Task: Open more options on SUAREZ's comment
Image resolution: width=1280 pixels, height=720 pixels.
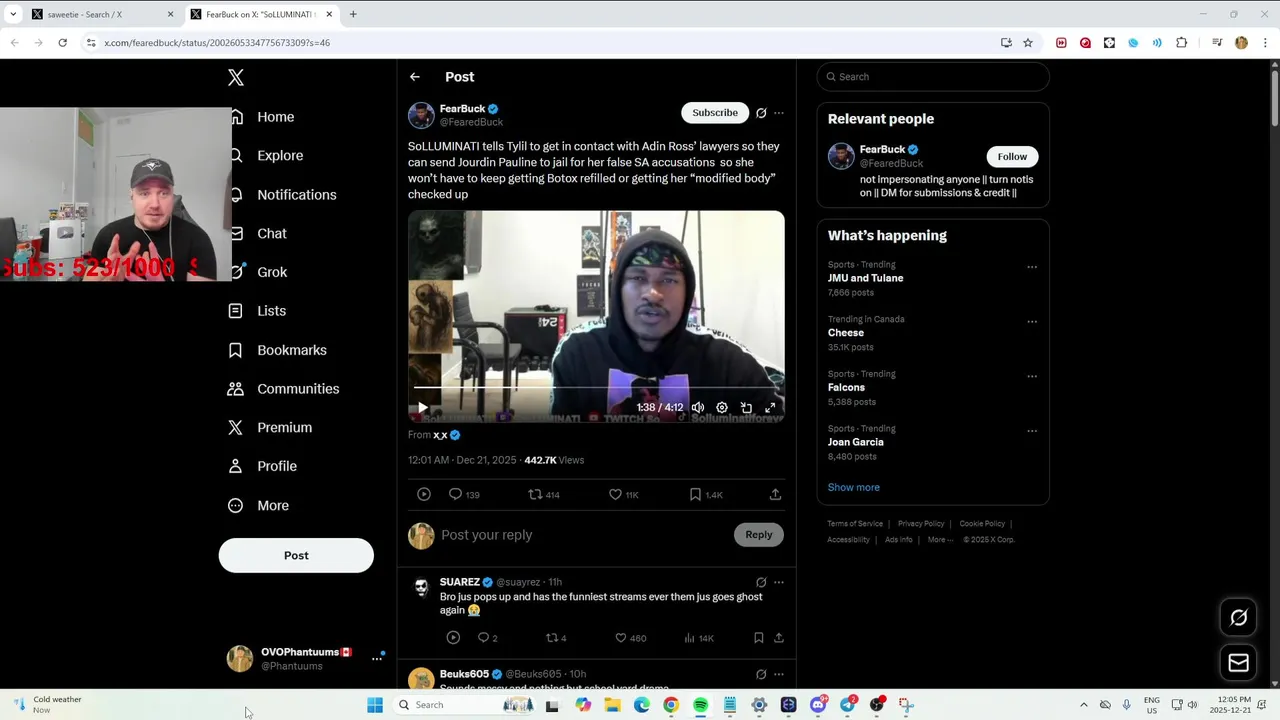Action: tap(779, 582)
